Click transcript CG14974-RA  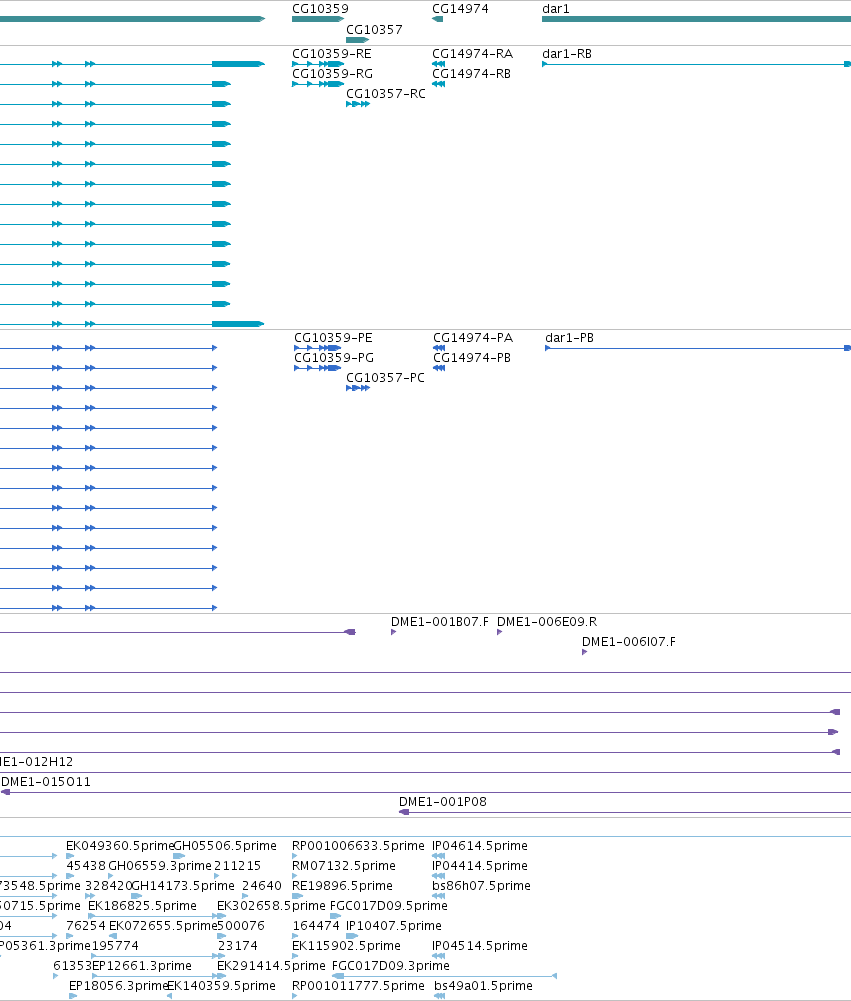(472, 54)
